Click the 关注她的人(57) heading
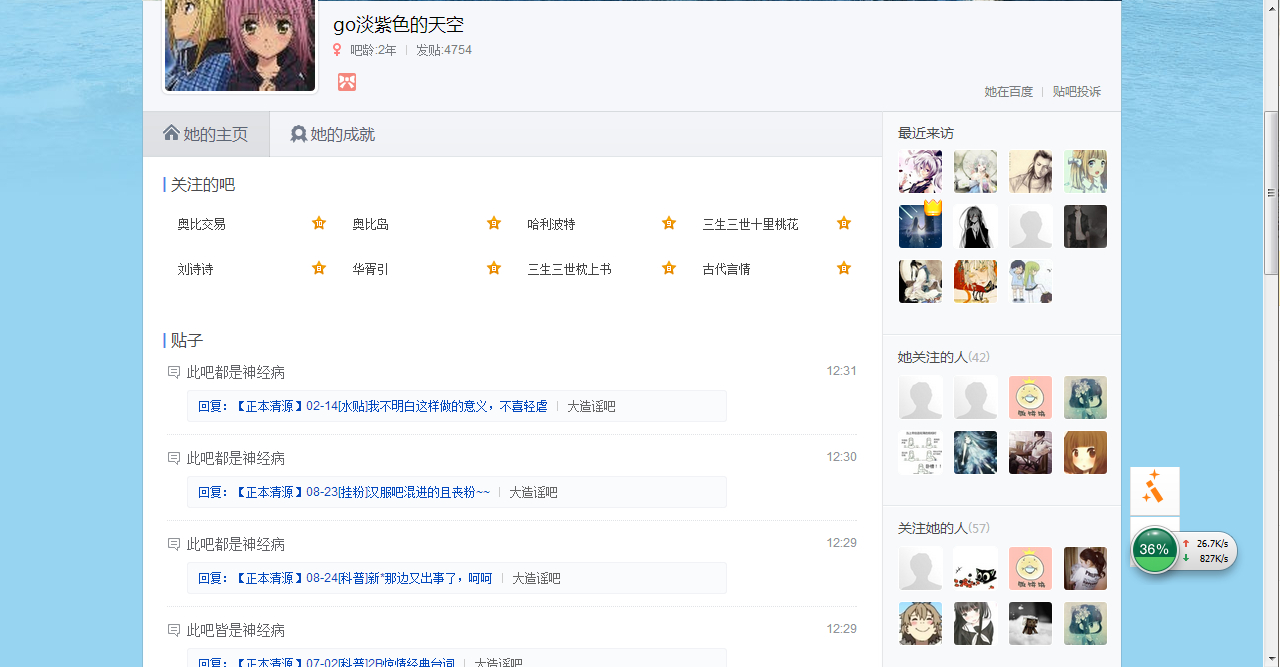This screenshot has width=1280, height=667. [x=944, y=528]
